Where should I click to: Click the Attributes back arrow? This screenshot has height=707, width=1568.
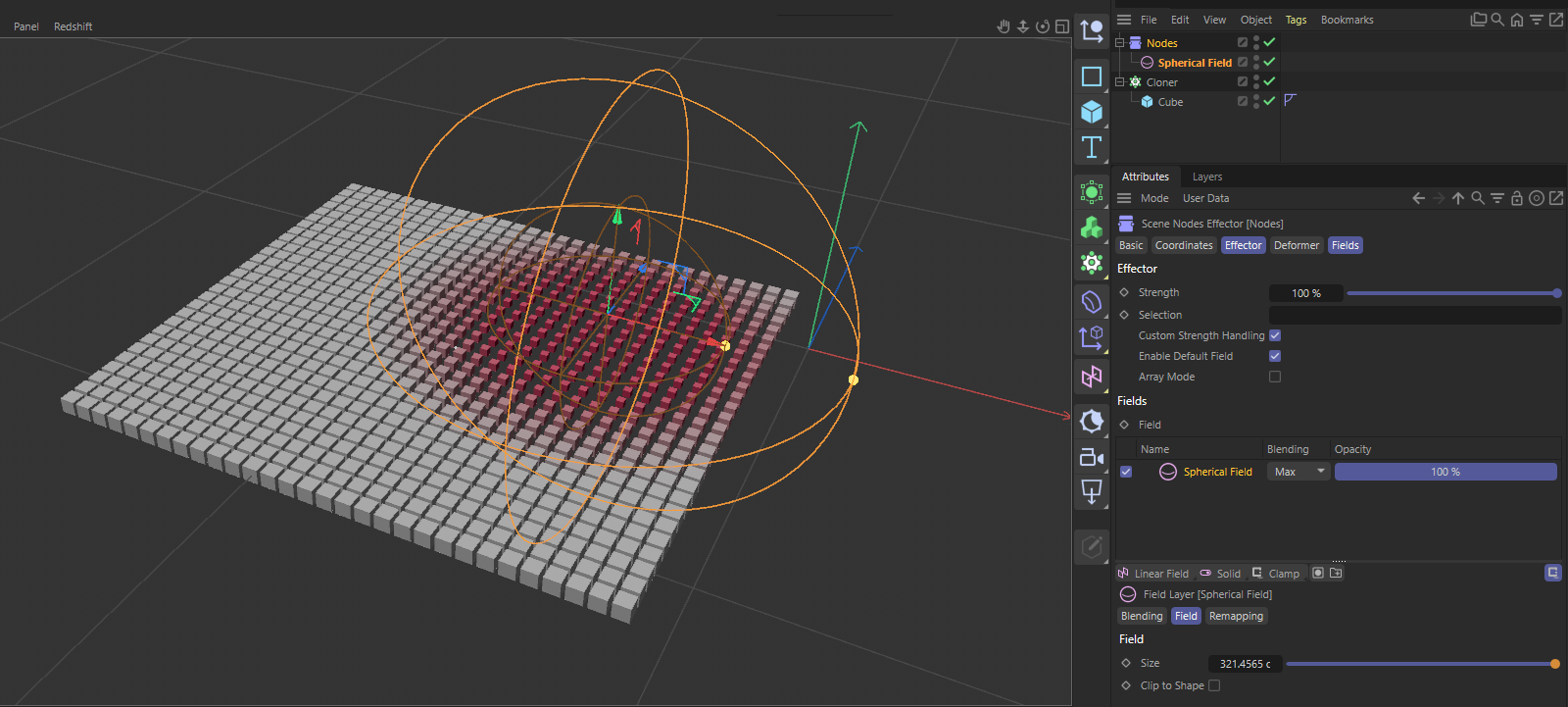point(1418,198)
